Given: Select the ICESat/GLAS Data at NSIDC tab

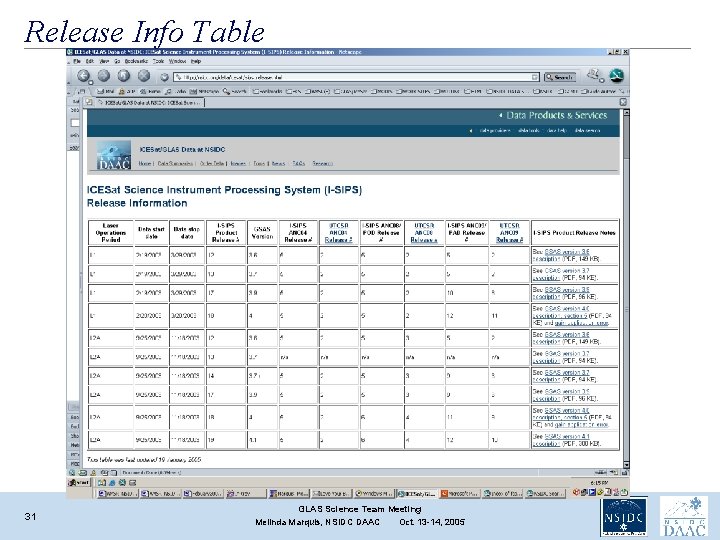Looking at the screenshot, I should click(150, 103).
